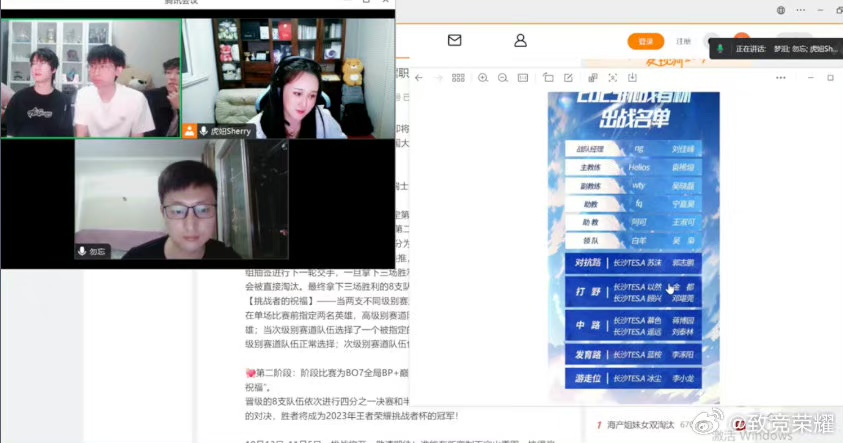Viewport: 843px width, 443px height.
Task: Open the mail envelope icon on Weibo
Action: (x=454, y=40)
